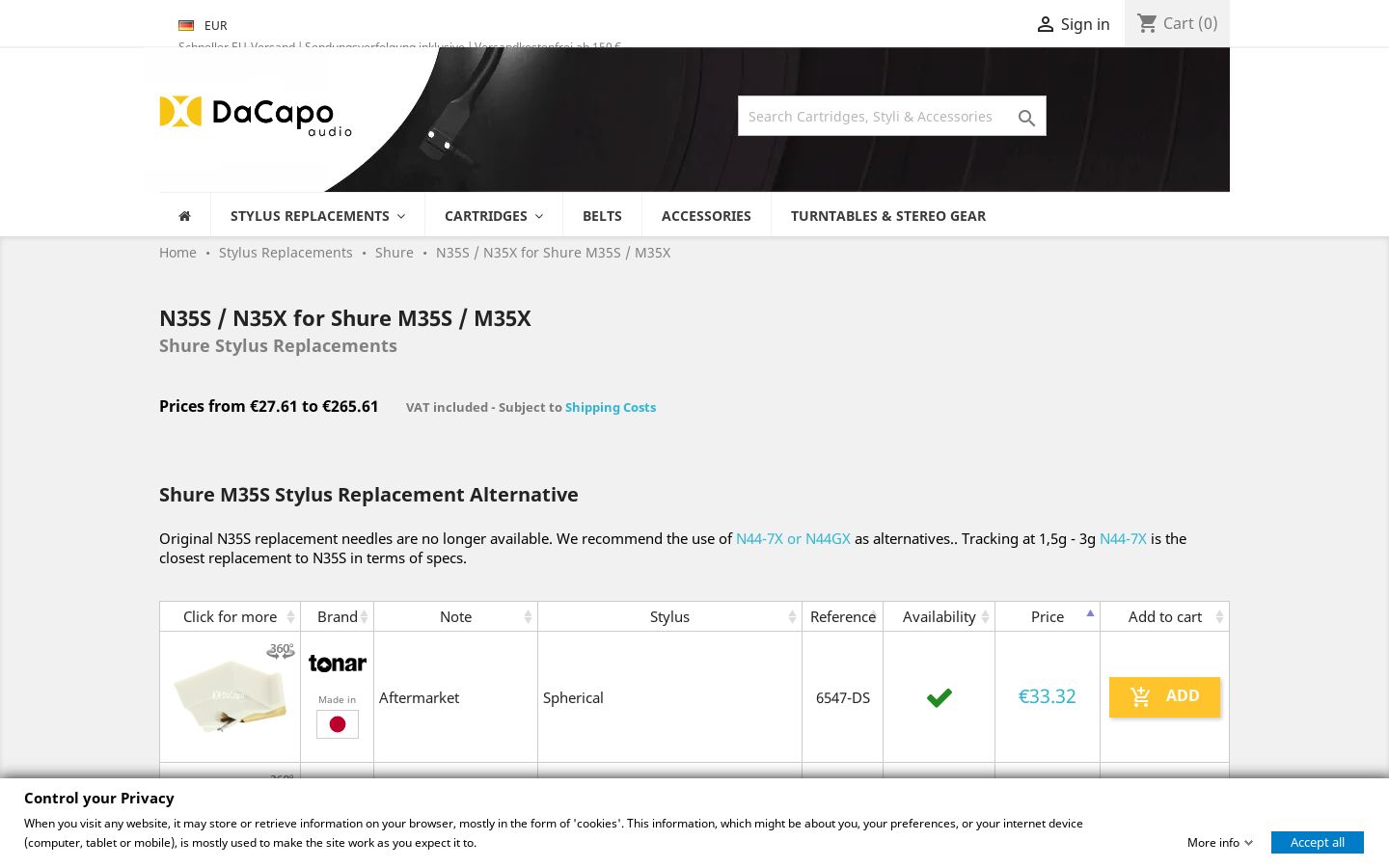Expand the Stylus Replacements menu

click(x=317, y=216)
